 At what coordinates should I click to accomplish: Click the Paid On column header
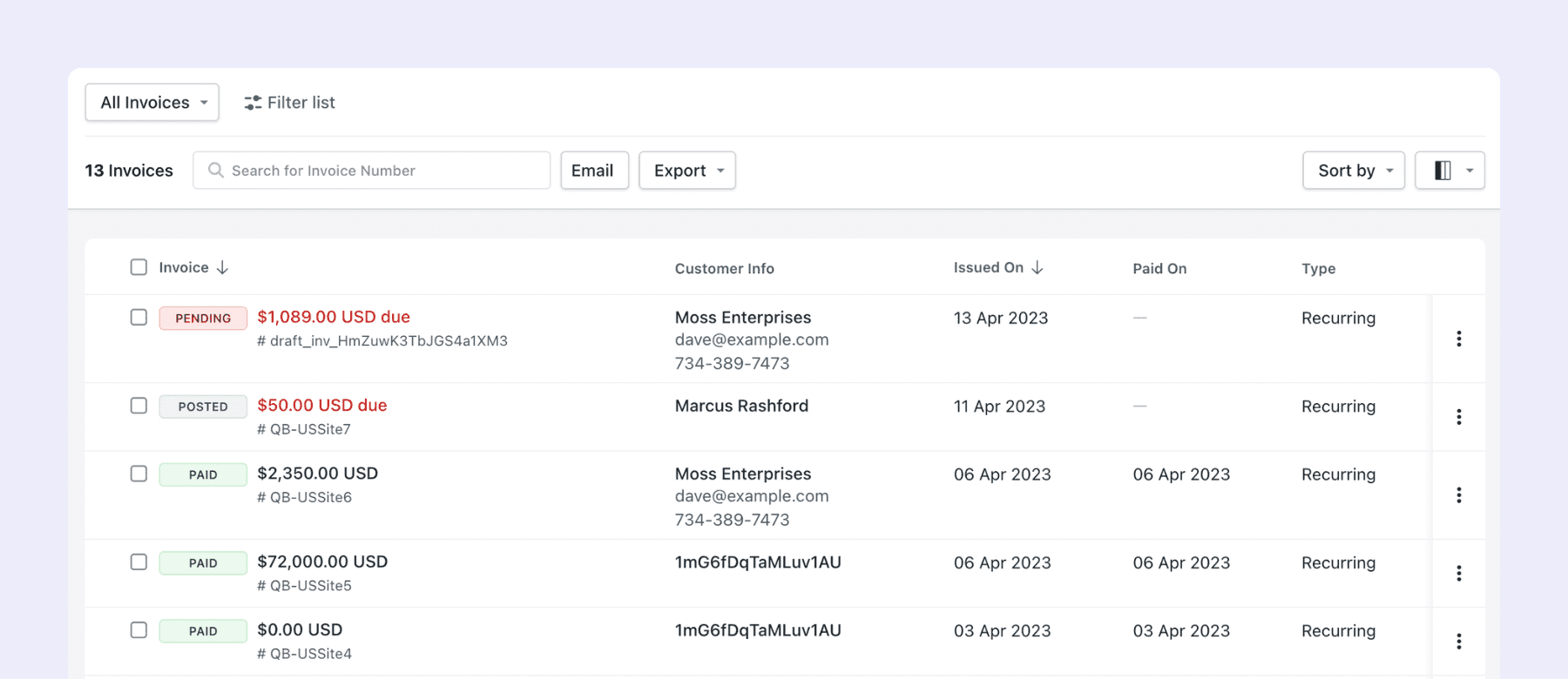1159,269
